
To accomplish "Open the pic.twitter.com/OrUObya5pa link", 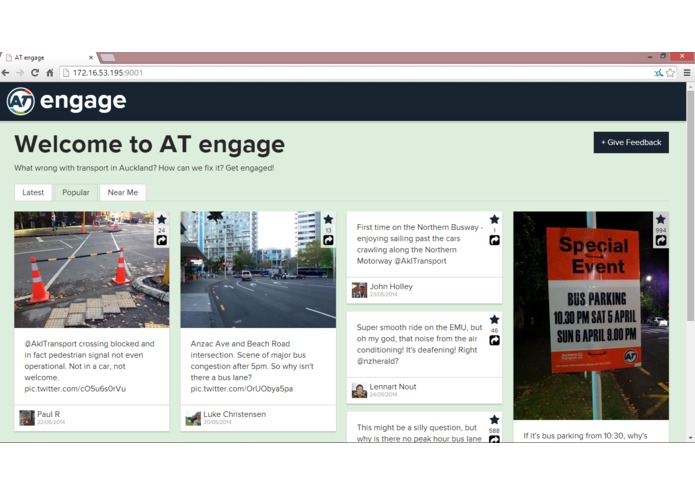I will (242, 389).
